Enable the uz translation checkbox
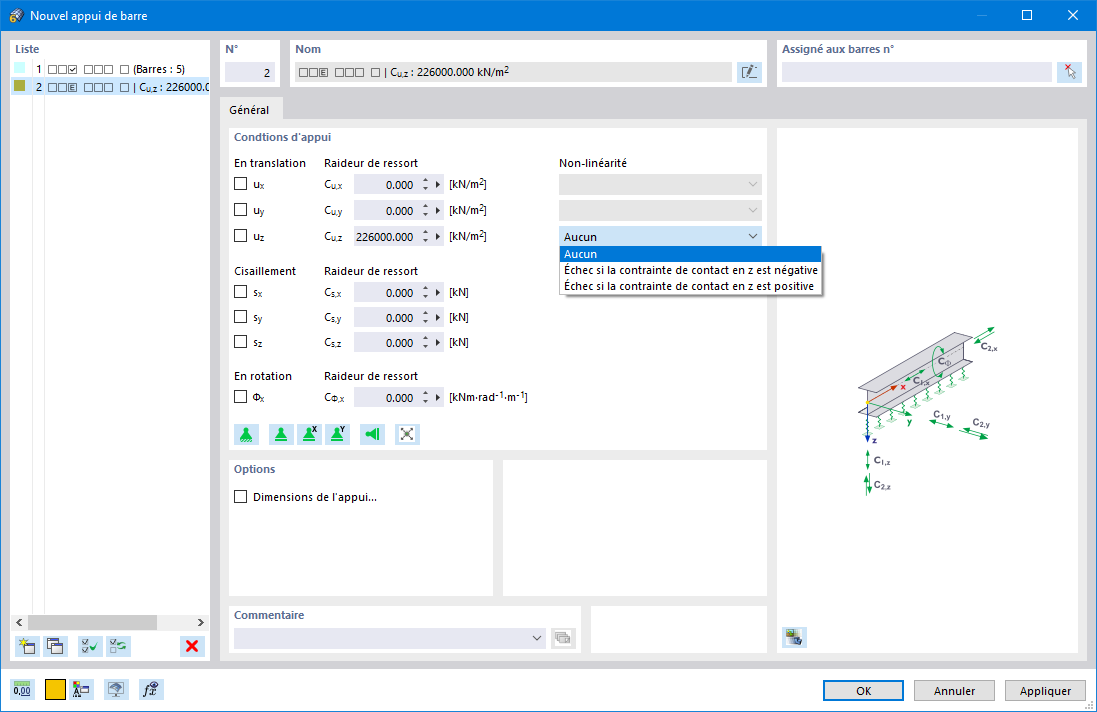Screen dimensions: 1097x712 tap(241, 236)
